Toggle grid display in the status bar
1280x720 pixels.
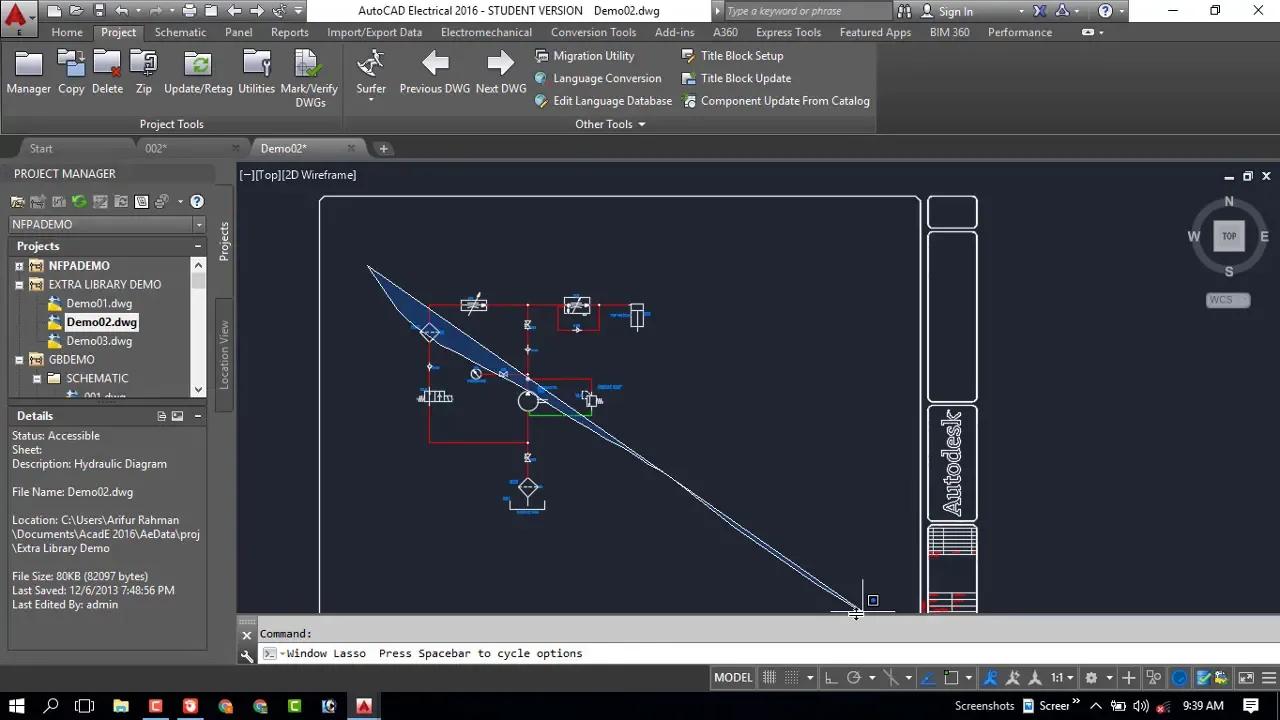(768, 677)
